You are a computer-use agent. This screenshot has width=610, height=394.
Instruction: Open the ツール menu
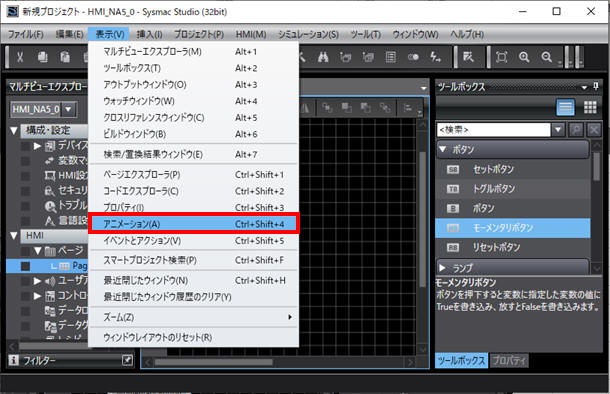[x=366, y=35]
